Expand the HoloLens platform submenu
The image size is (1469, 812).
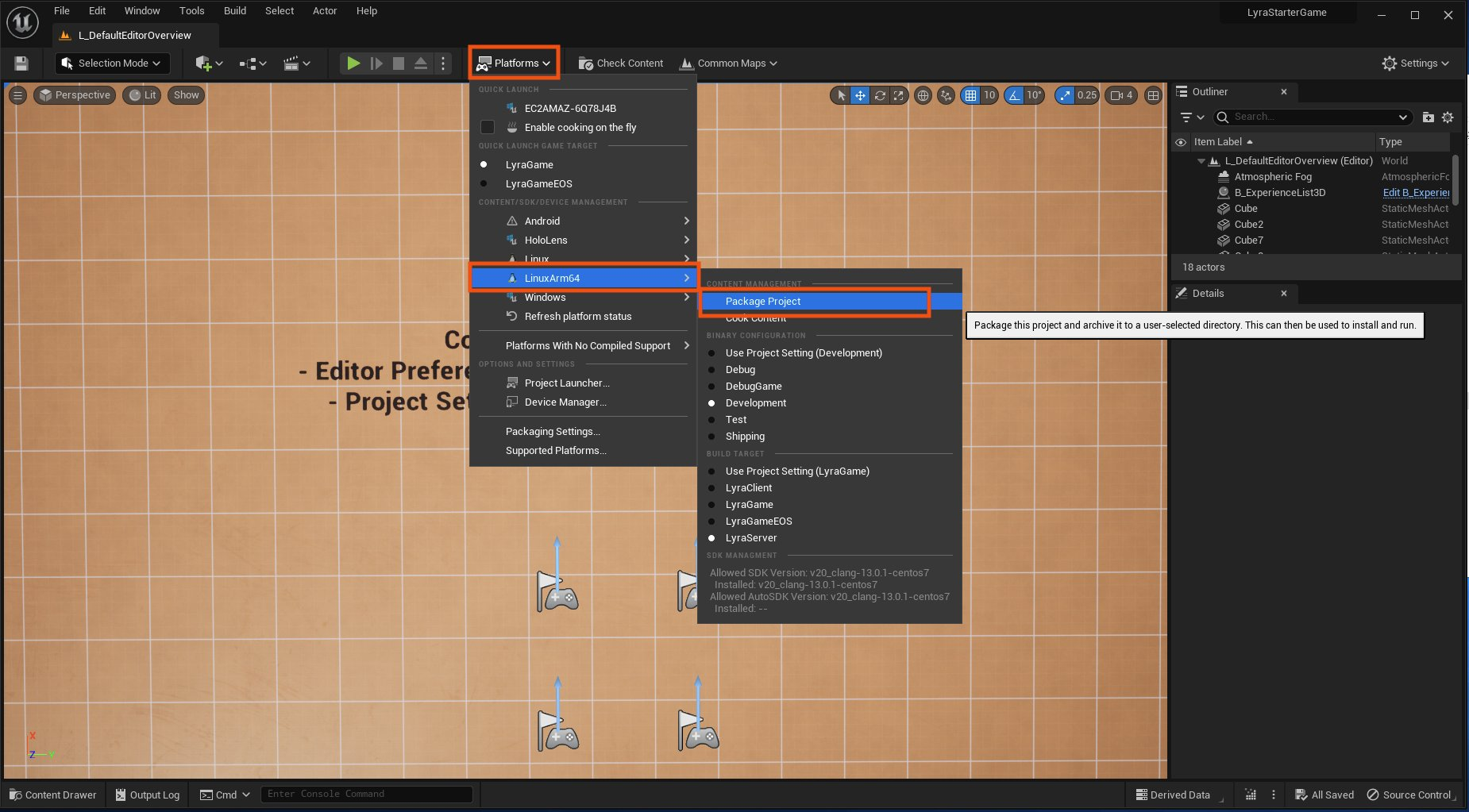point(582,240)
